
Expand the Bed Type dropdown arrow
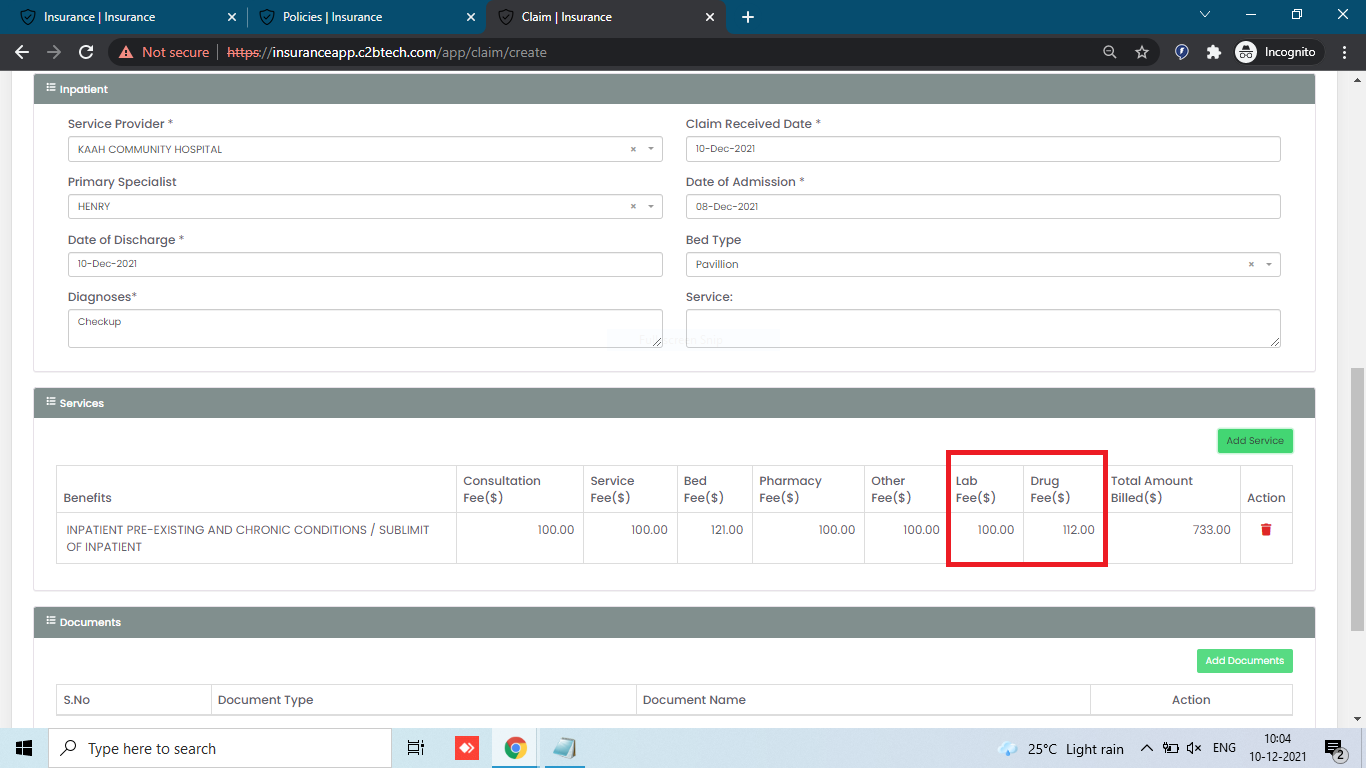tap(1269, 265)
